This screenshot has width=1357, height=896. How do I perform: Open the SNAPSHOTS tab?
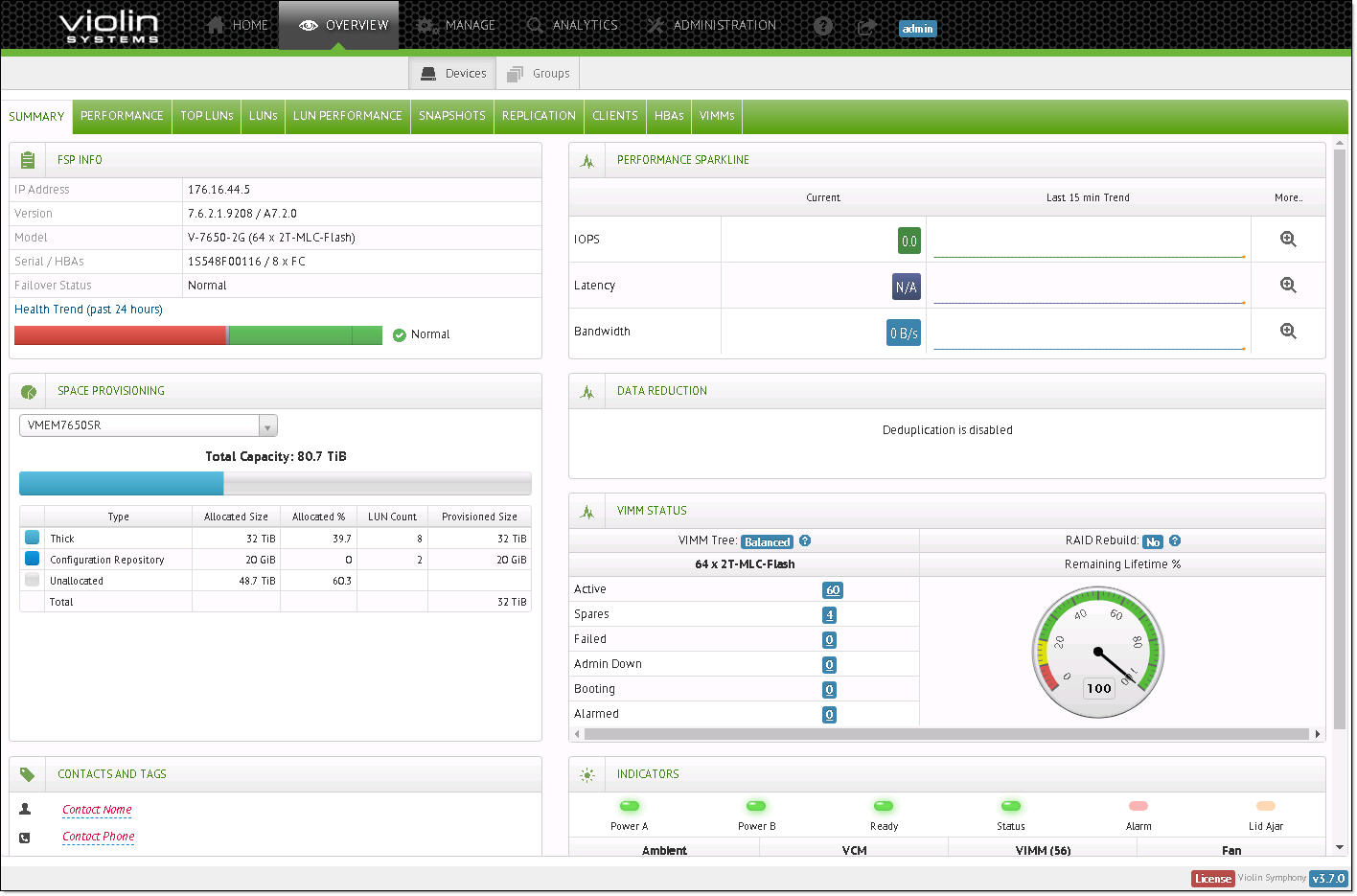point(452,116)
